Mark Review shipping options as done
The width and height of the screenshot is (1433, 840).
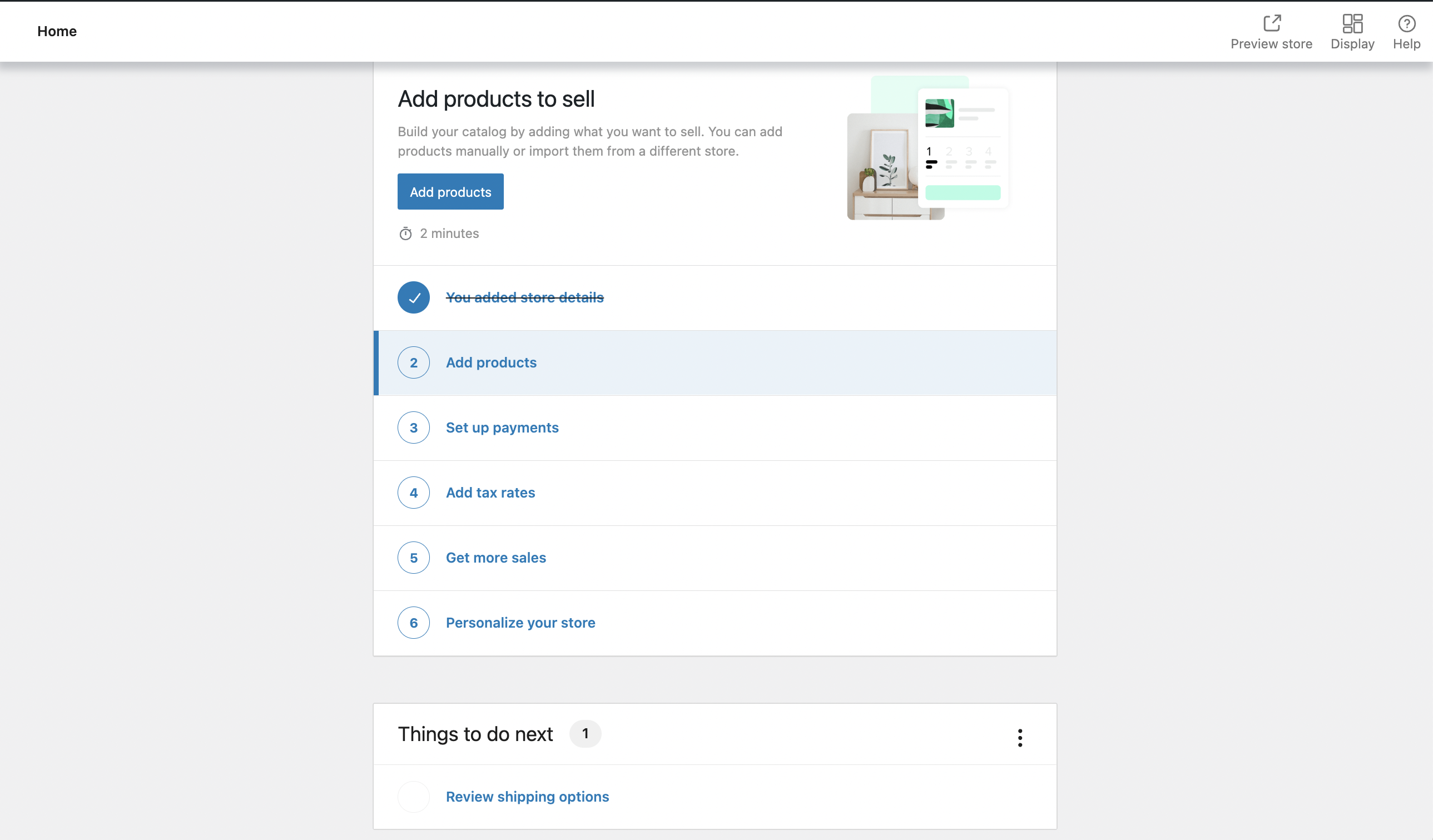point(413,796)
